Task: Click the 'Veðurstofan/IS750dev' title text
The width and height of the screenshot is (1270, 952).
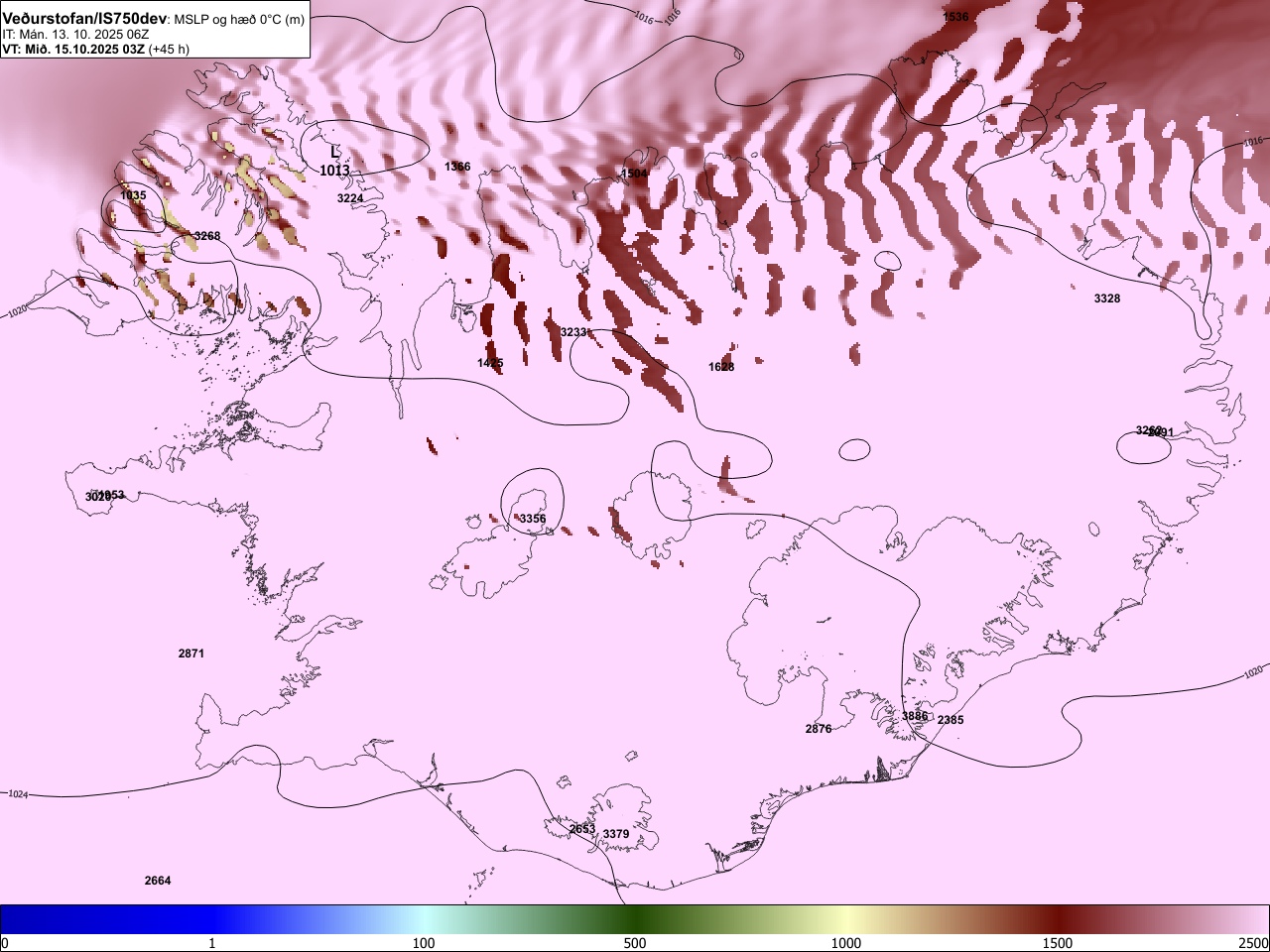Action: coord(84,19)
